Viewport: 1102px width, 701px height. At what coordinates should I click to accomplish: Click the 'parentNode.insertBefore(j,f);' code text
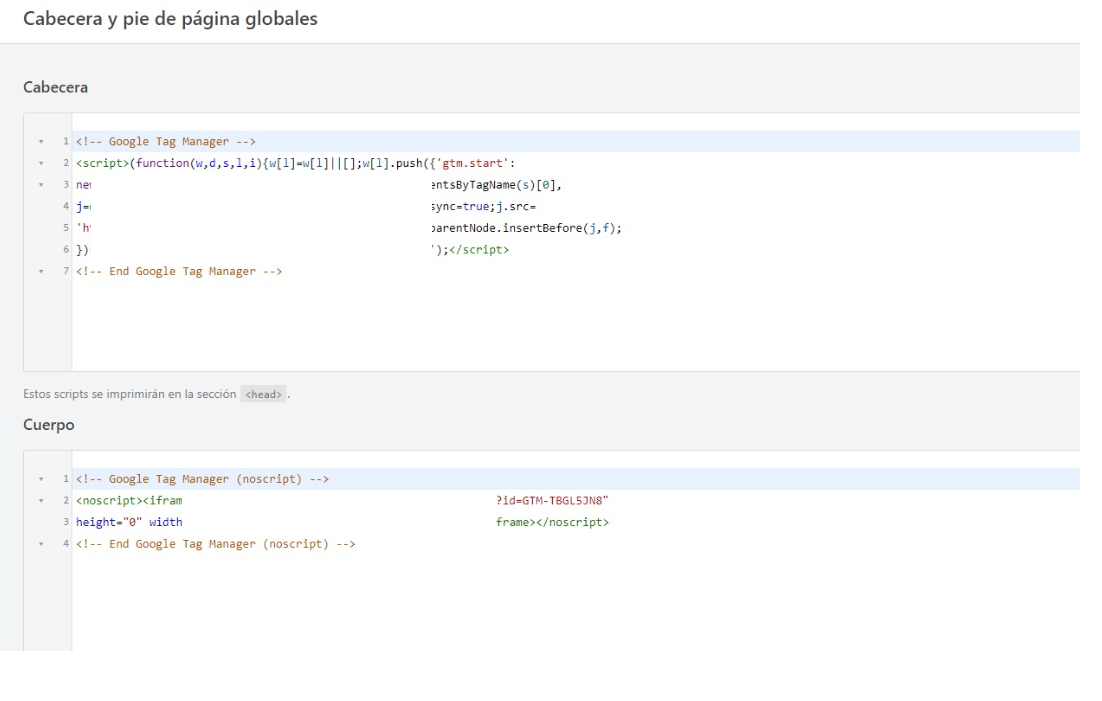pos(526,228)
